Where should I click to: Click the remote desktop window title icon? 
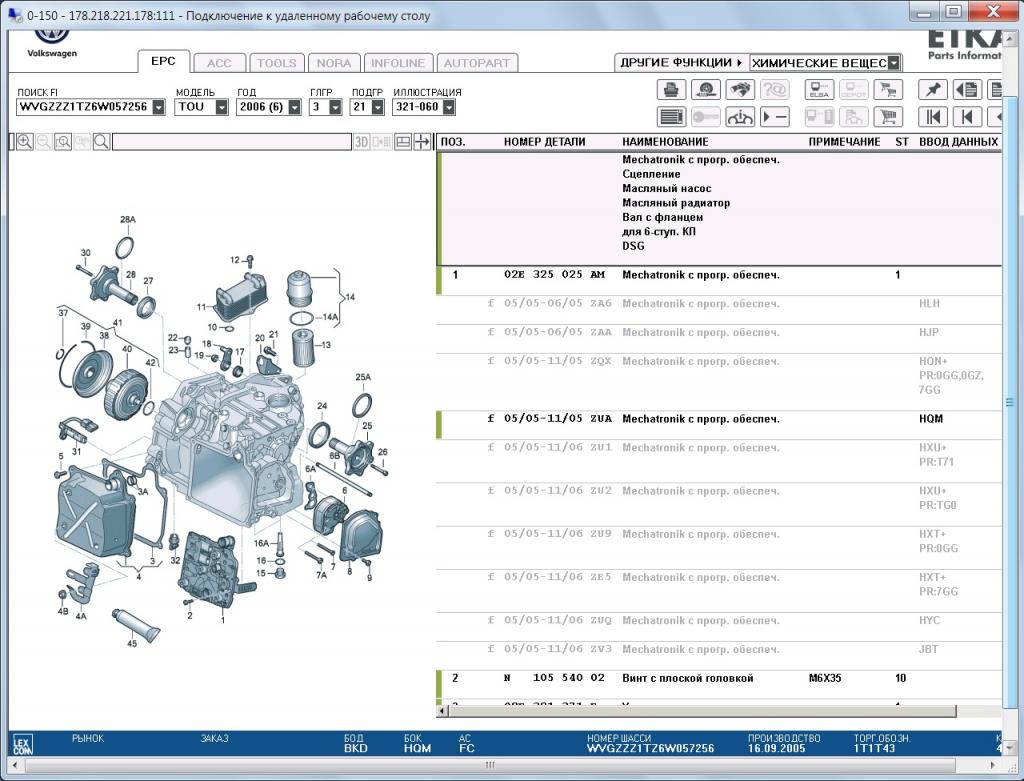(x=14, y=14)
